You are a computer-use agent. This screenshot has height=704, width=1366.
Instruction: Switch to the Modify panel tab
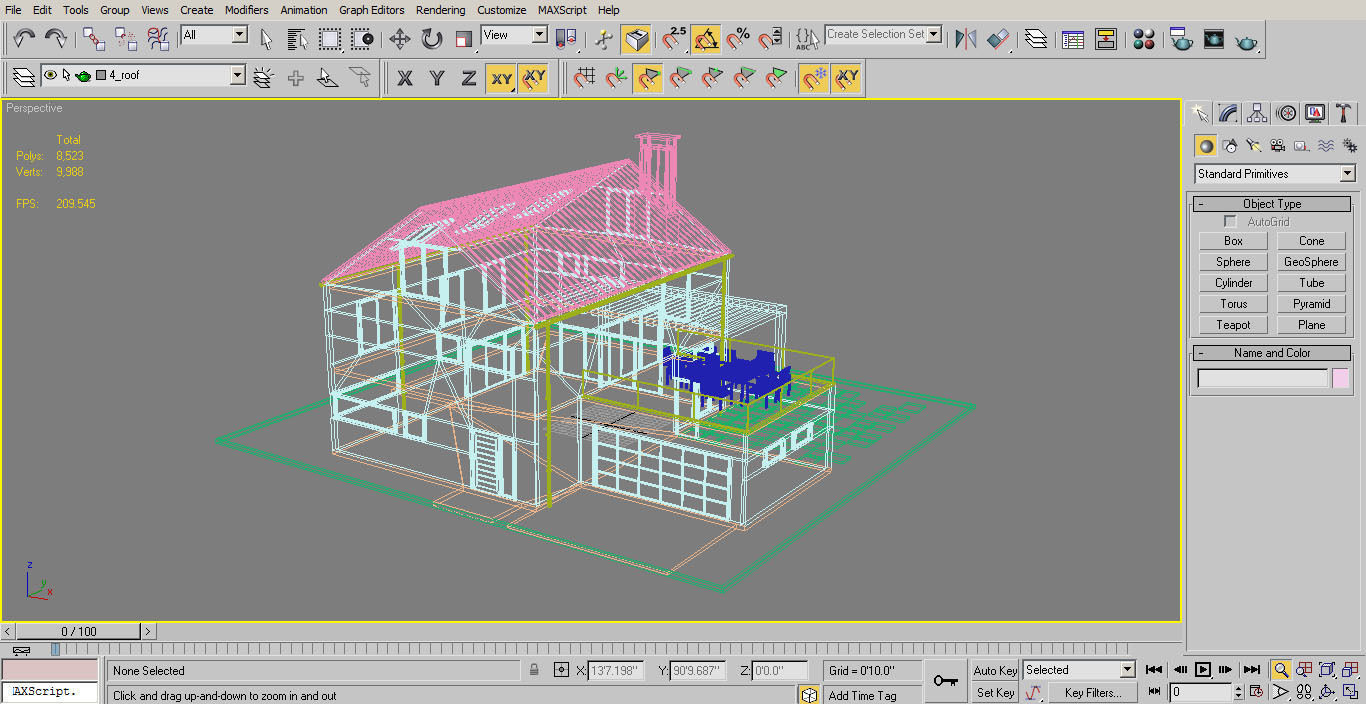click(1228, 113)
